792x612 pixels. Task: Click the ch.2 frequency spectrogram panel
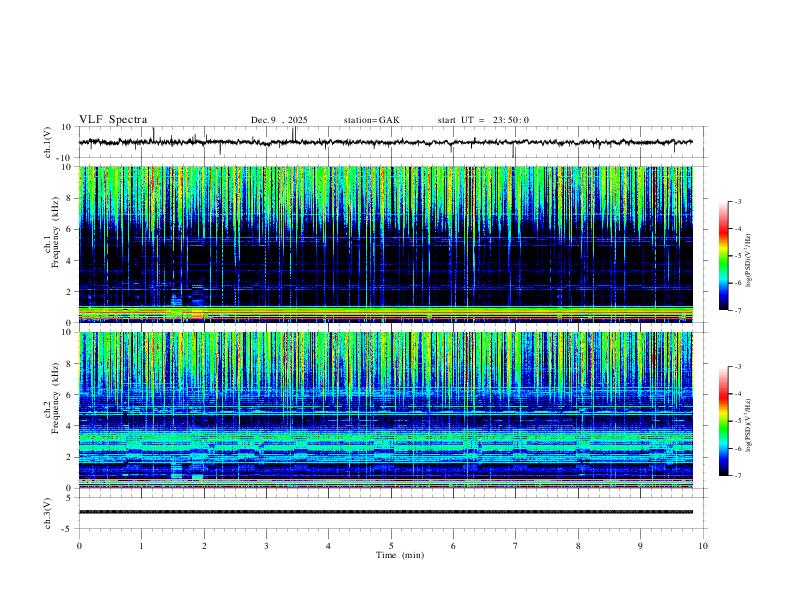tap(385, 410)
